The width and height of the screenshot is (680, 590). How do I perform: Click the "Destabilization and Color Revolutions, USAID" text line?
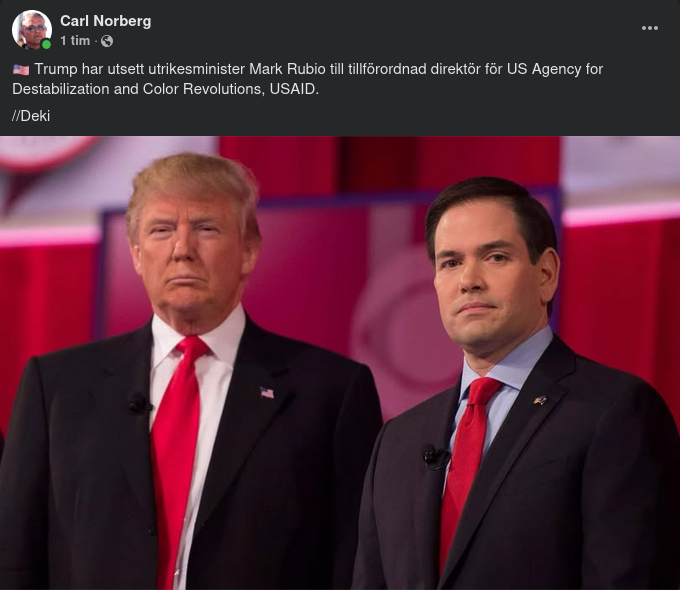165,89
